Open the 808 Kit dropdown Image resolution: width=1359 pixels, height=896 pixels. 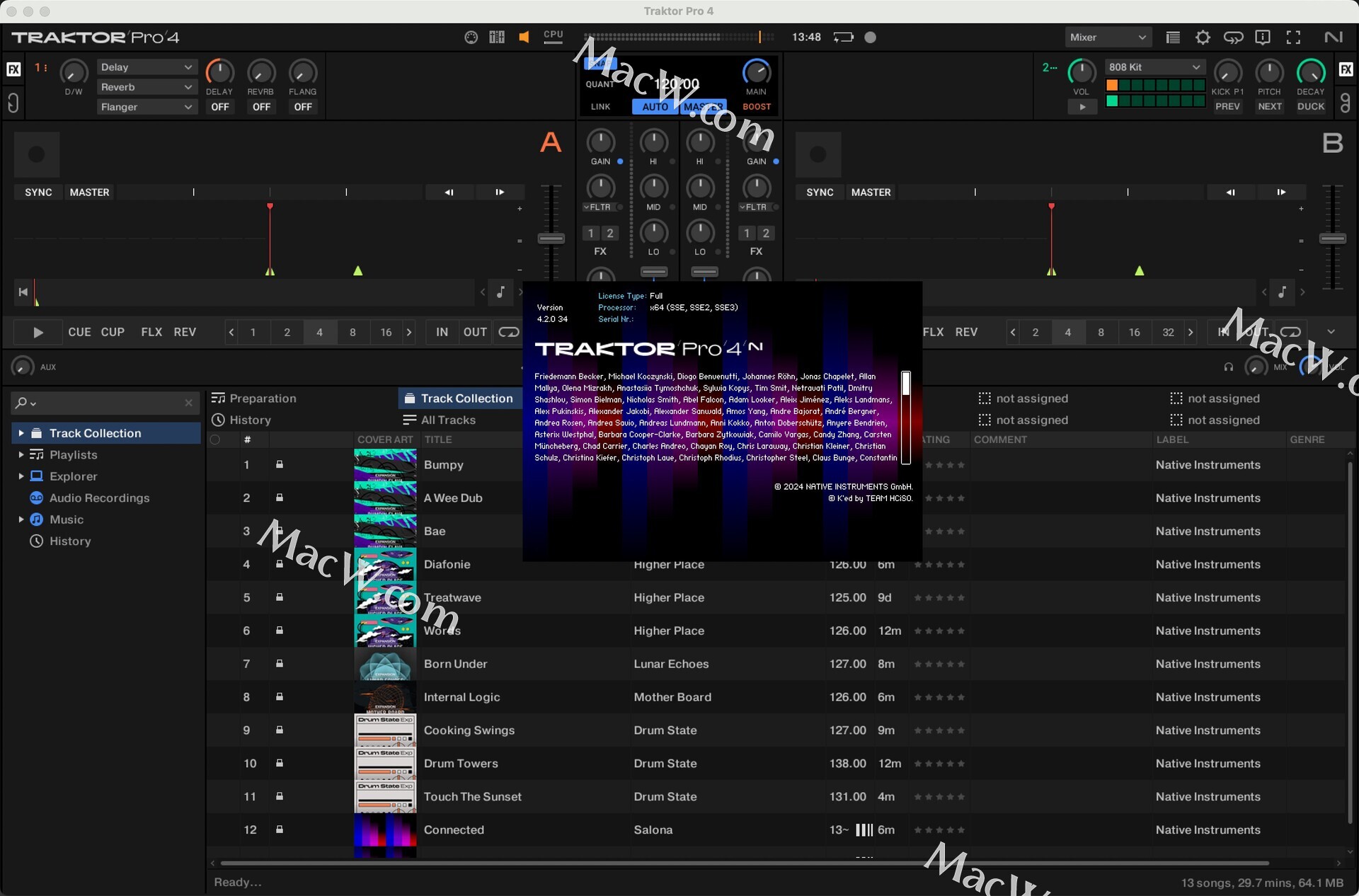pyautogui.click(x=1154, y=67)
